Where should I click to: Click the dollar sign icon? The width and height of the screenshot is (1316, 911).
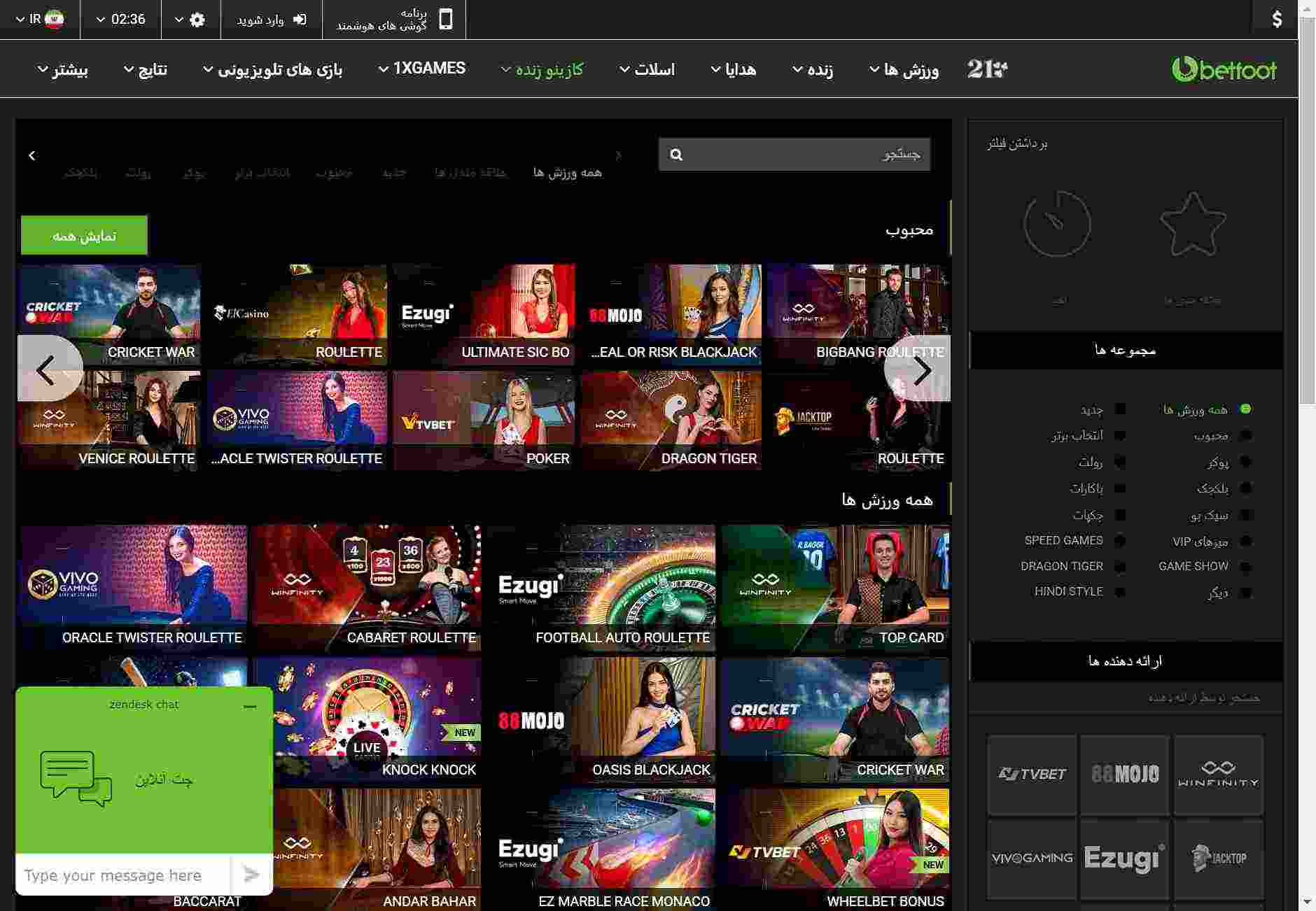click(1277, 19)
